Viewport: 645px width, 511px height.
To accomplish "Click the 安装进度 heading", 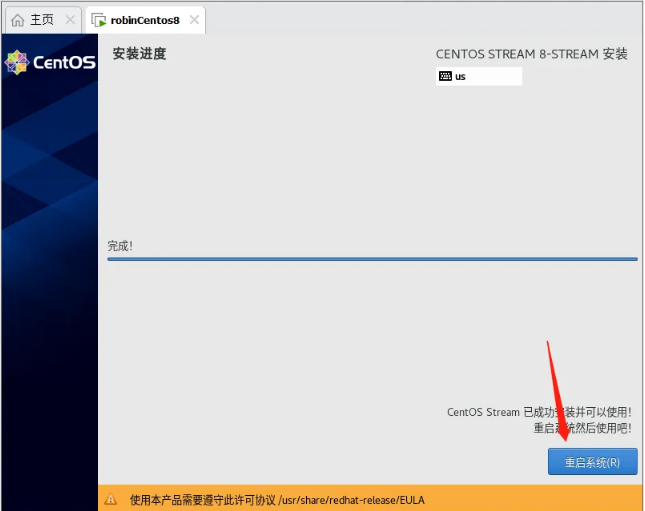I will point(139,54).
